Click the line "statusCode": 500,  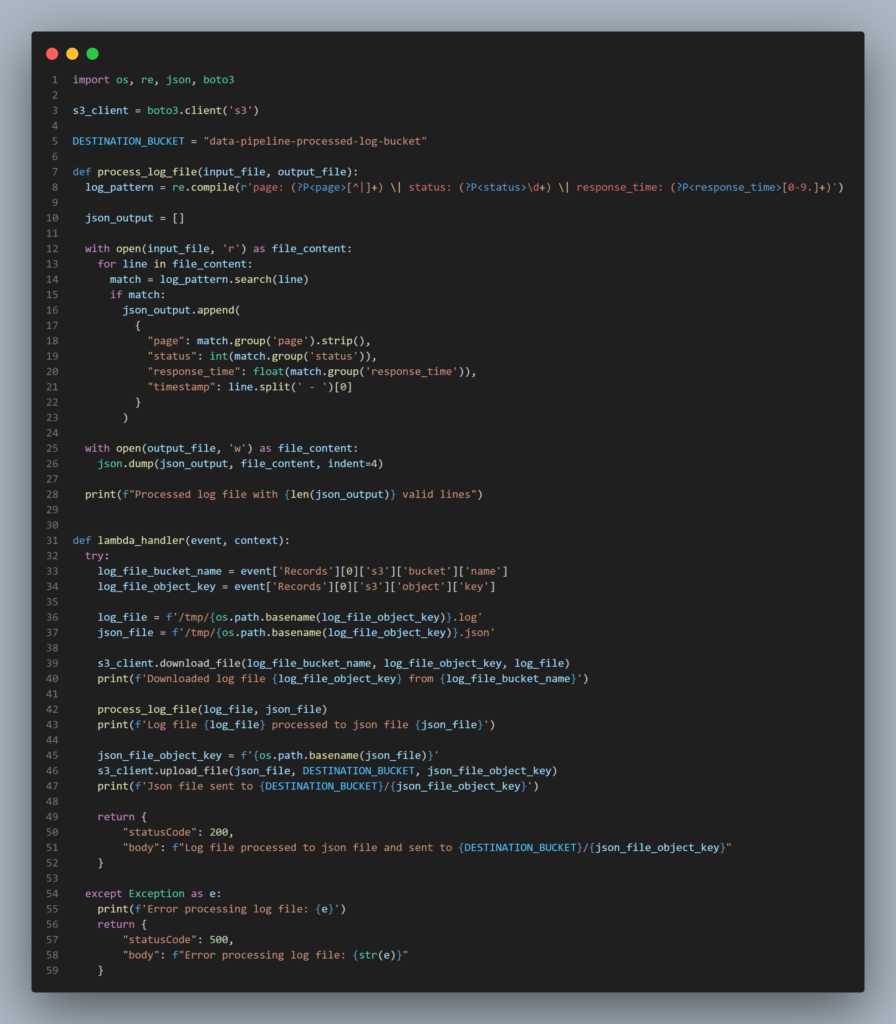178,939
